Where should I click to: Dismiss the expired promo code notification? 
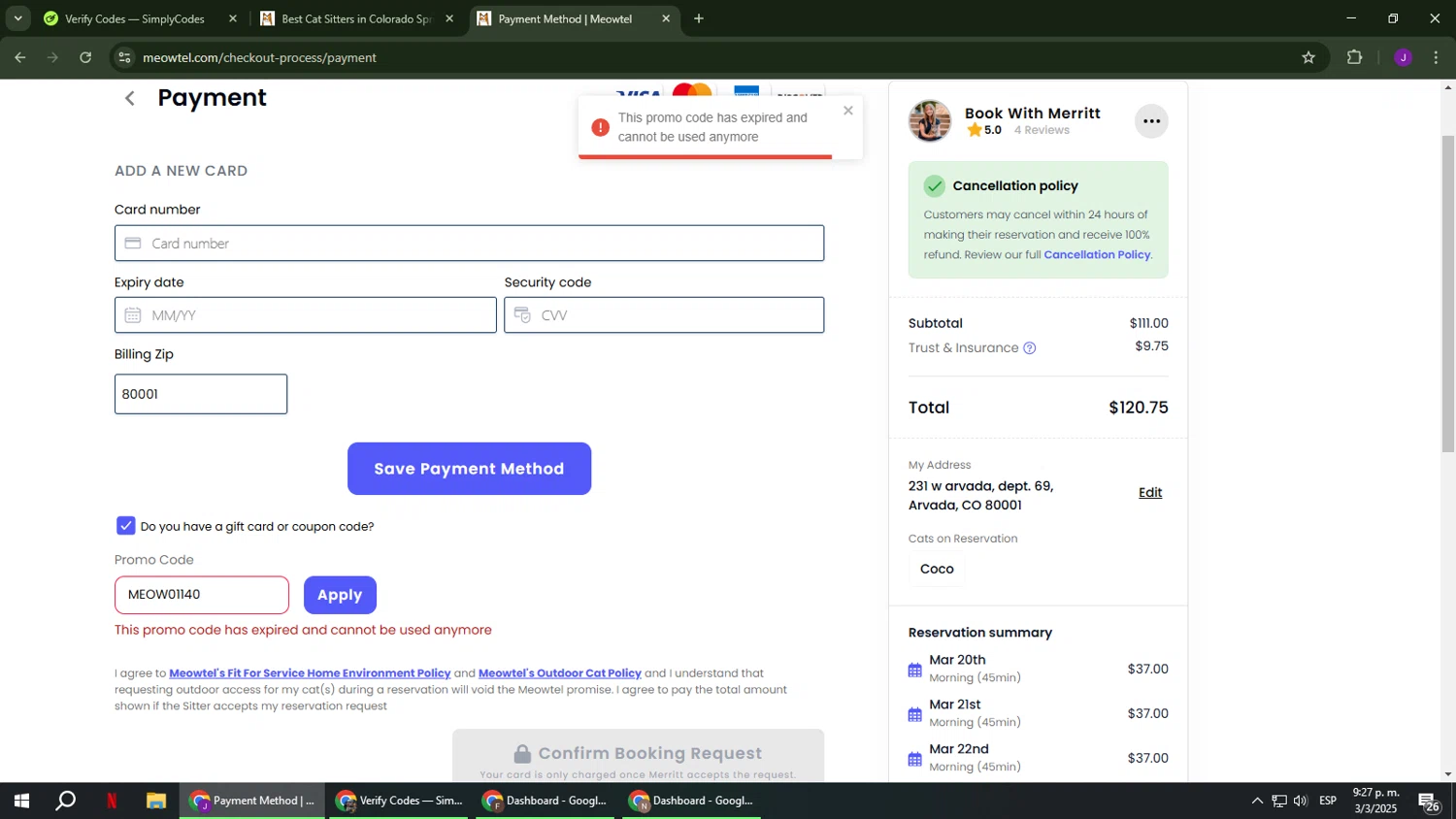tap(848, 111)
